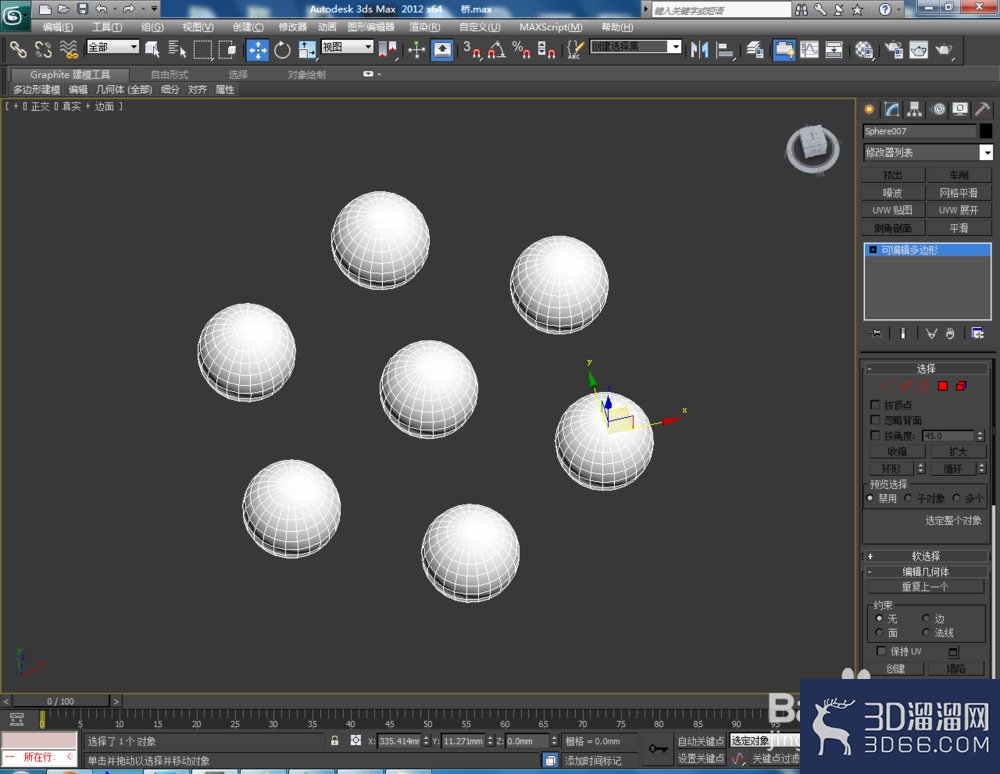Open the Curve Editor icon
This screenshot has height=774, width=1000.
[809, 49]
